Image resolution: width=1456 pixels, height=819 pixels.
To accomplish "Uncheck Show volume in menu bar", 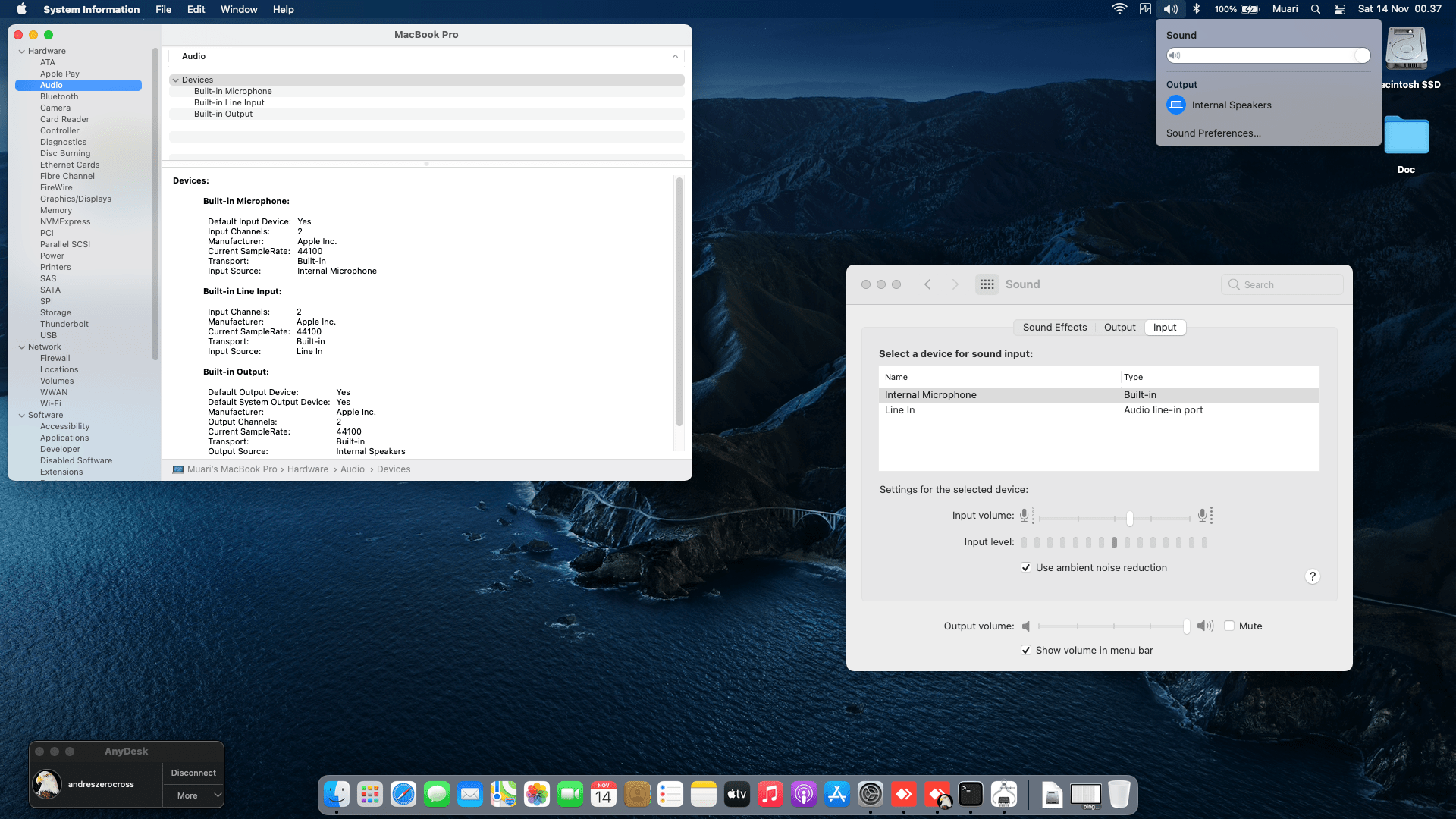I will [x=1026, y=650].
